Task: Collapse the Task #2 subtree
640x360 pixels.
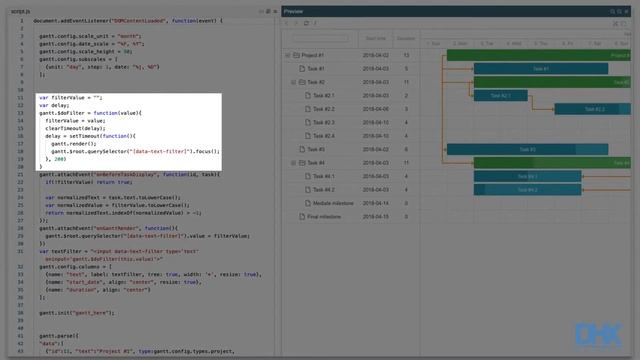Action: 293,82
